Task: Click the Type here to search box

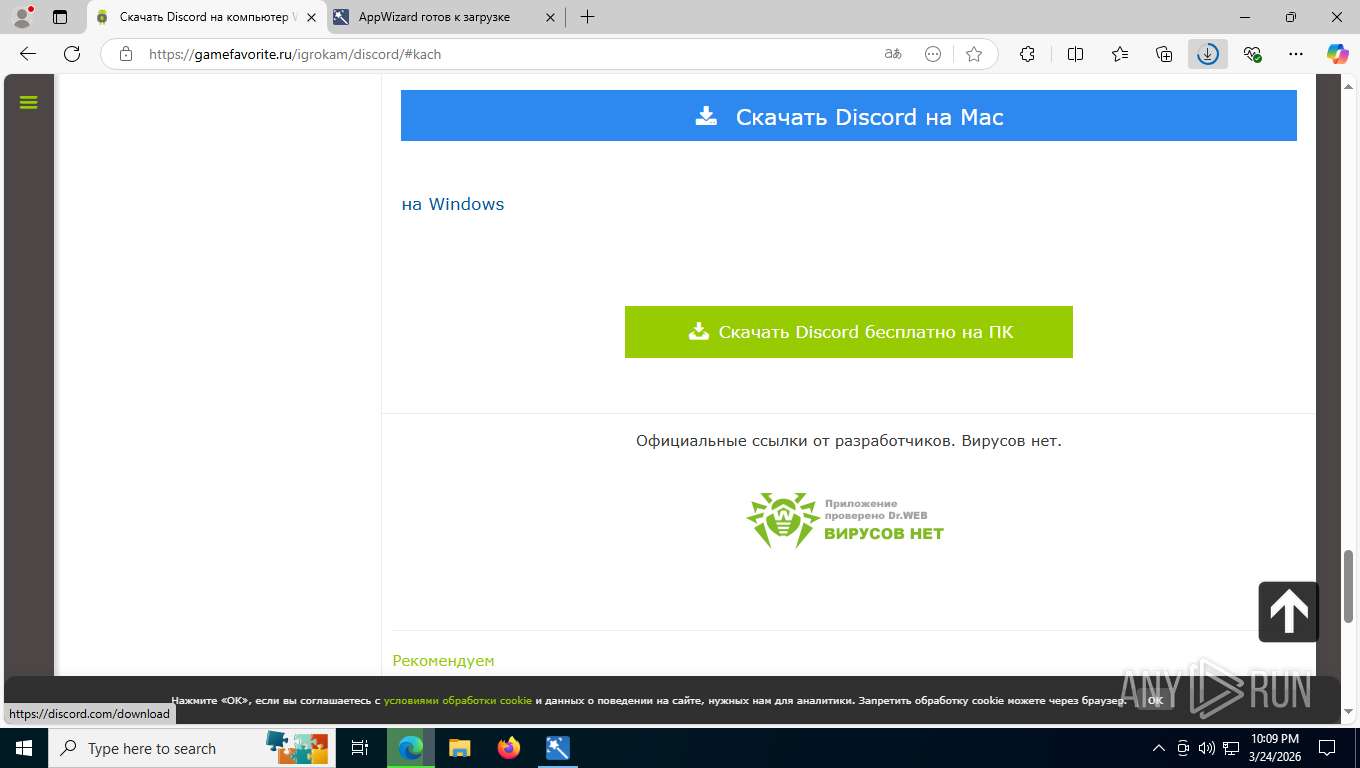Action: click(x=190, y=748)
